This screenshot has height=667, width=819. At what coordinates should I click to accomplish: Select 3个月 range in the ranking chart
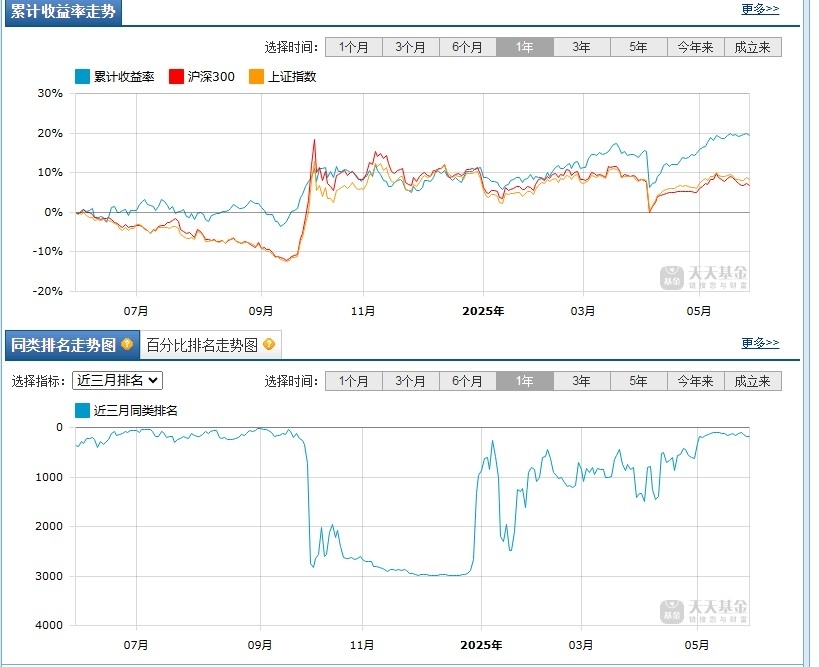[x=411, y=381]
